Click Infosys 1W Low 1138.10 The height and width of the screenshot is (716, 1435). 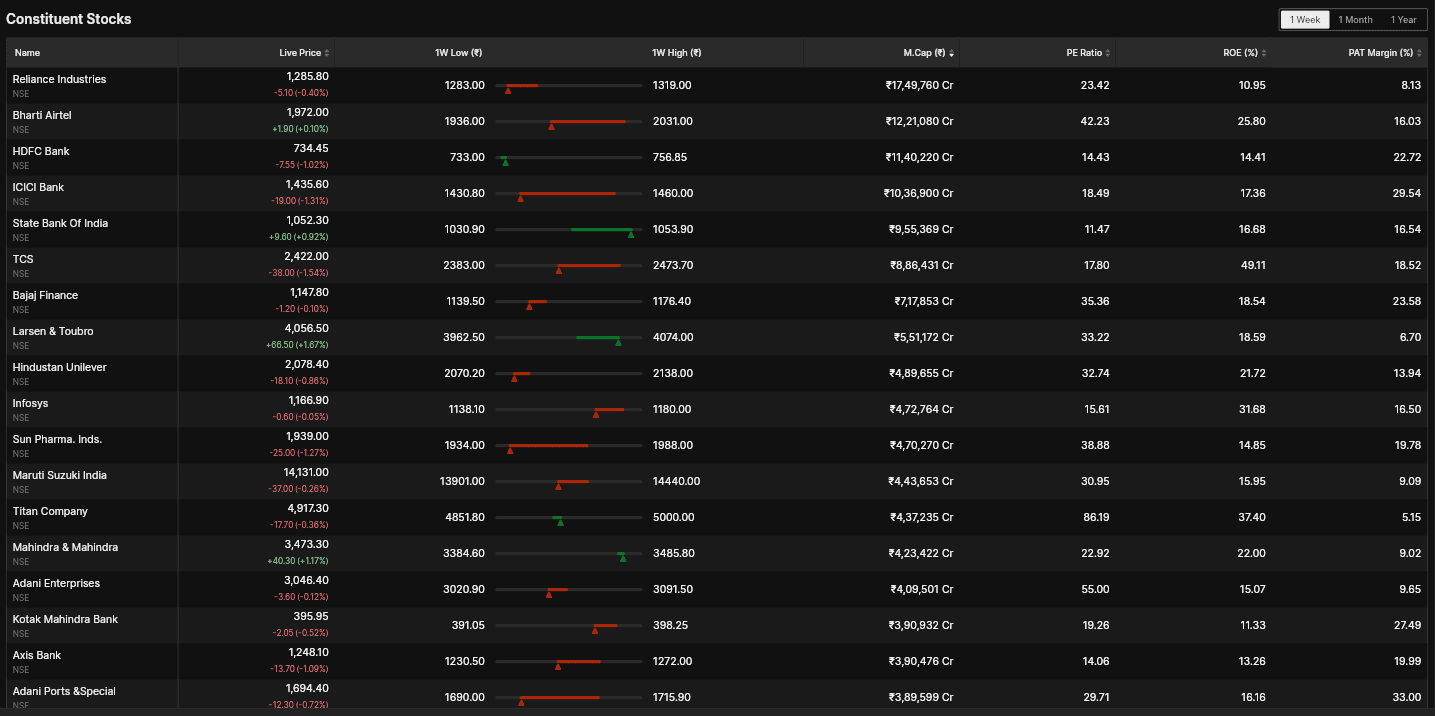tap(467, 409)
